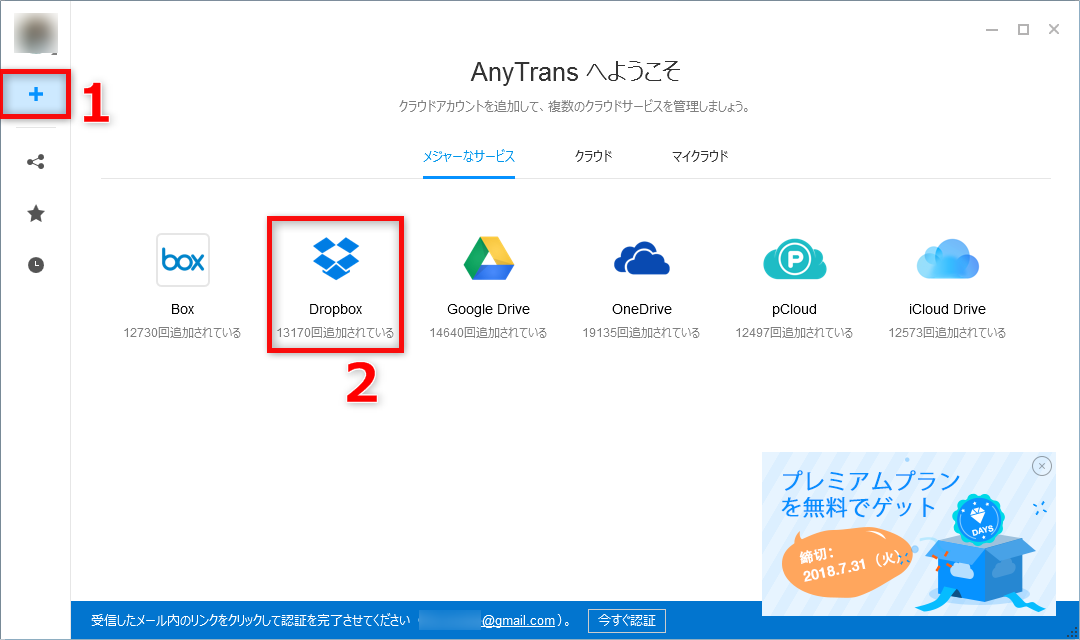This screenshot has width=1080, height=640.
Task: Switch to クラウド tab
Action: click(x=593, y=156)
